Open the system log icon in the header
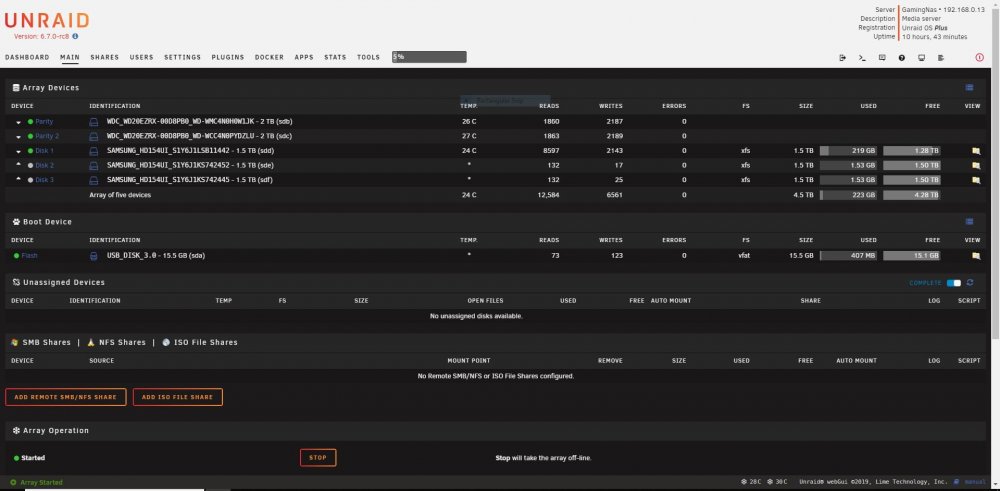This screenshot has width=1000, height=491. pos(941,57)
